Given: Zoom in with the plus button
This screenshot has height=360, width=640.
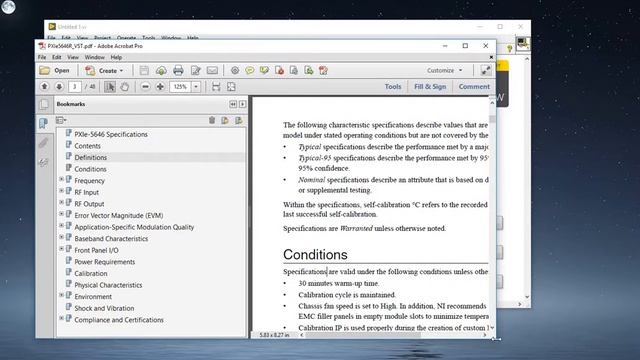Looking at the screenshot, I should pos(160,87).
